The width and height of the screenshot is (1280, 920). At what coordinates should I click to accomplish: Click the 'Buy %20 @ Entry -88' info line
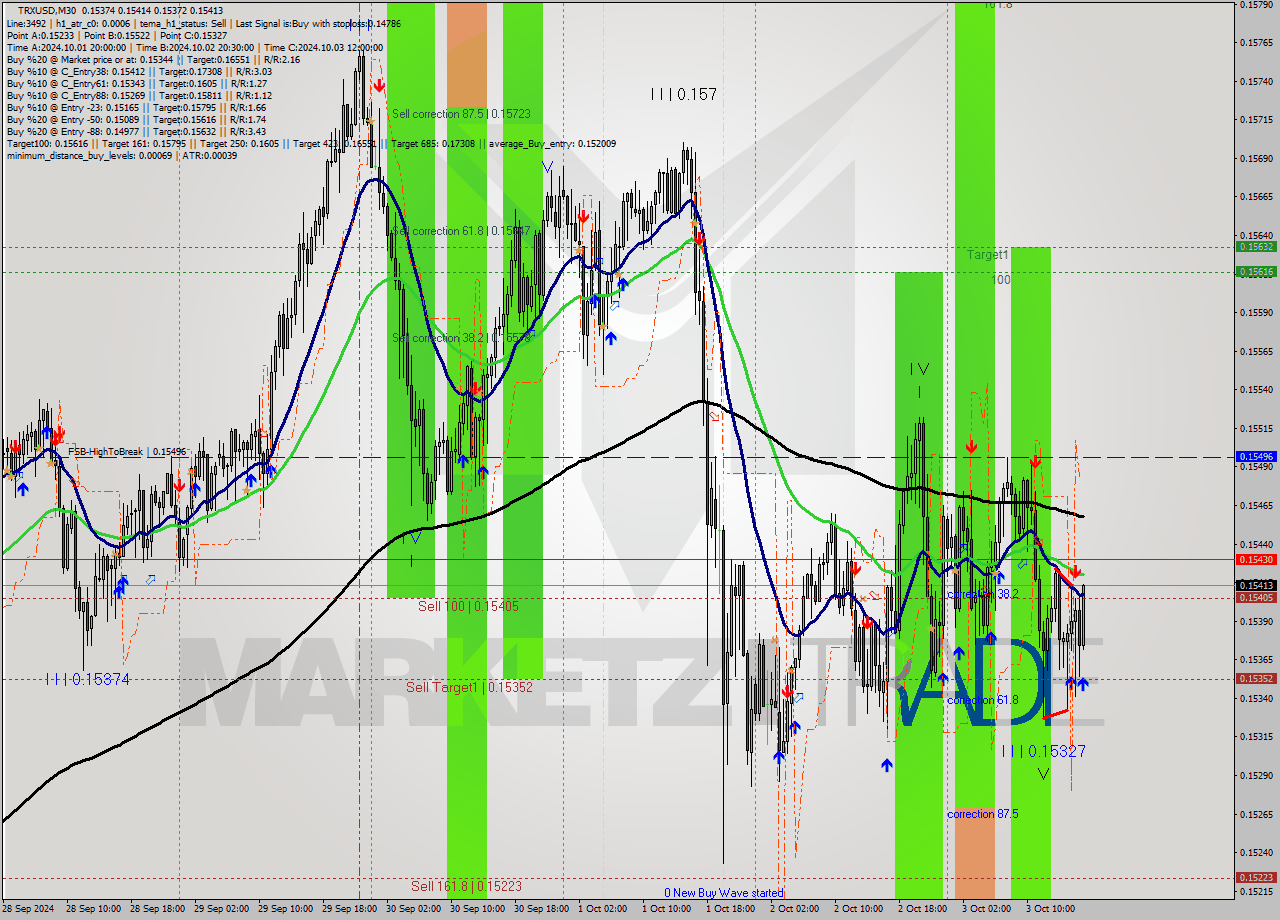pos(136,131)
